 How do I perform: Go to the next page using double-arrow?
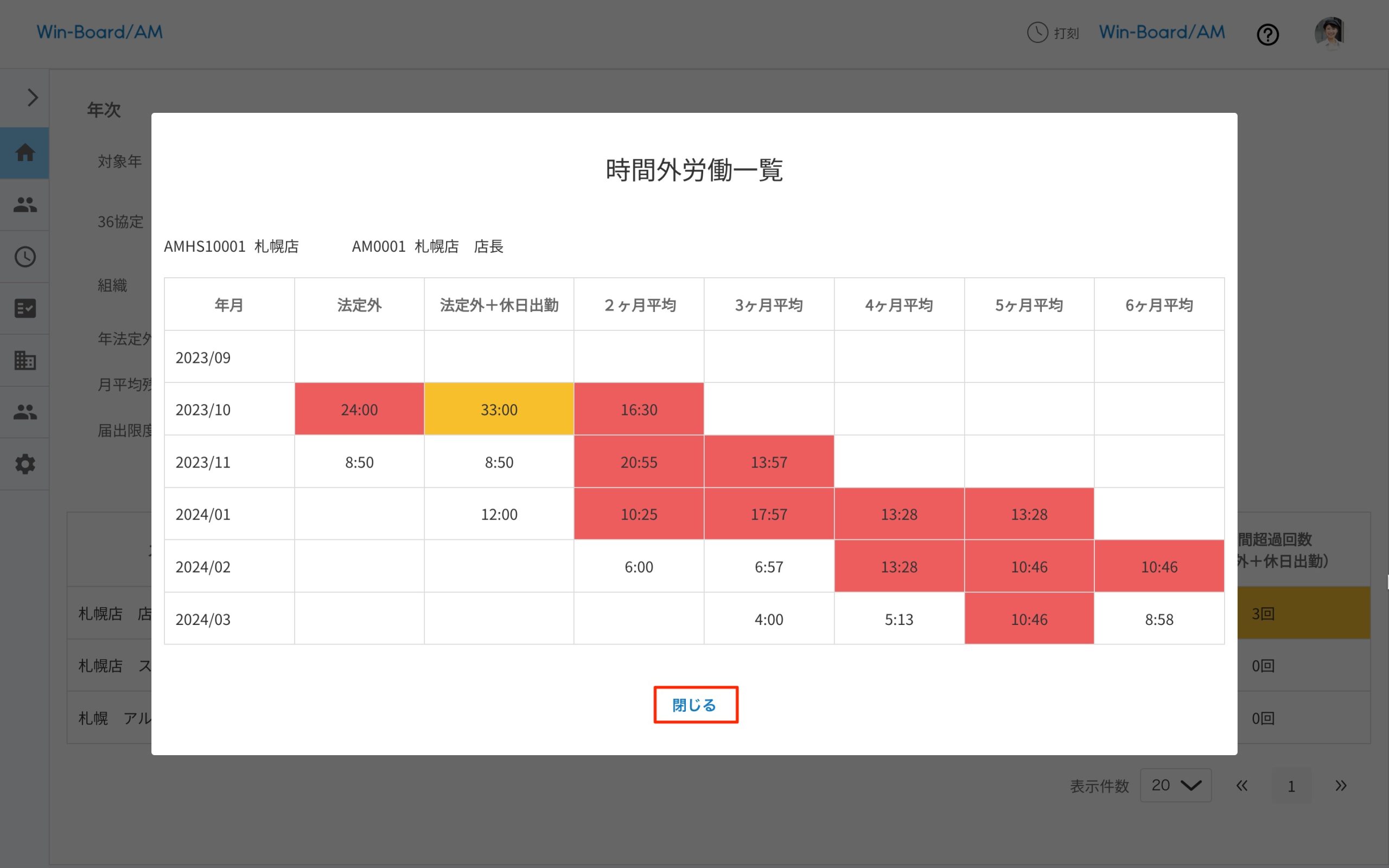1342,786
